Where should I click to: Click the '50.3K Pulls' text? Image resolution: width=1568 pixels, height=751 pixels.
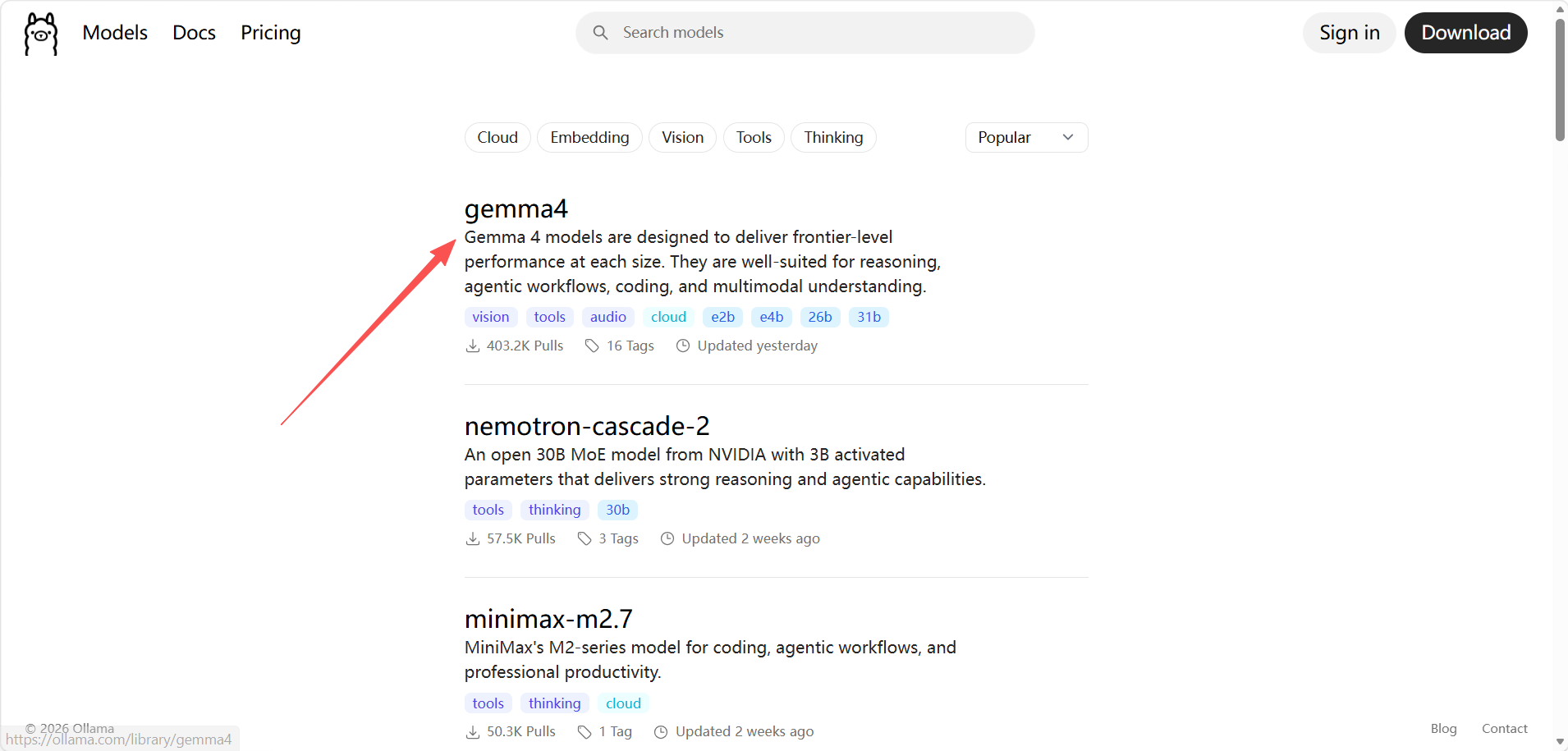point(521,732)
